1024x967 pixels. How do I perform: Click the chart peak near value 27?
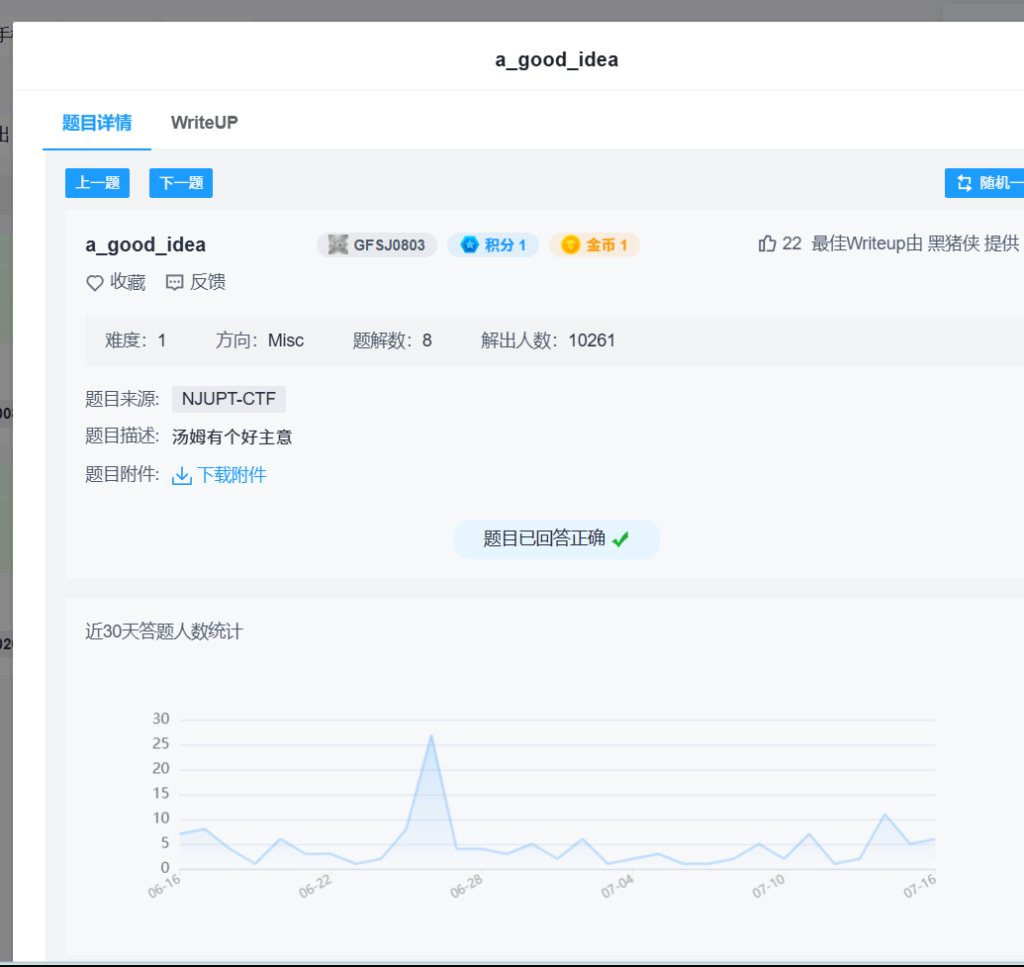coord(431,736)
